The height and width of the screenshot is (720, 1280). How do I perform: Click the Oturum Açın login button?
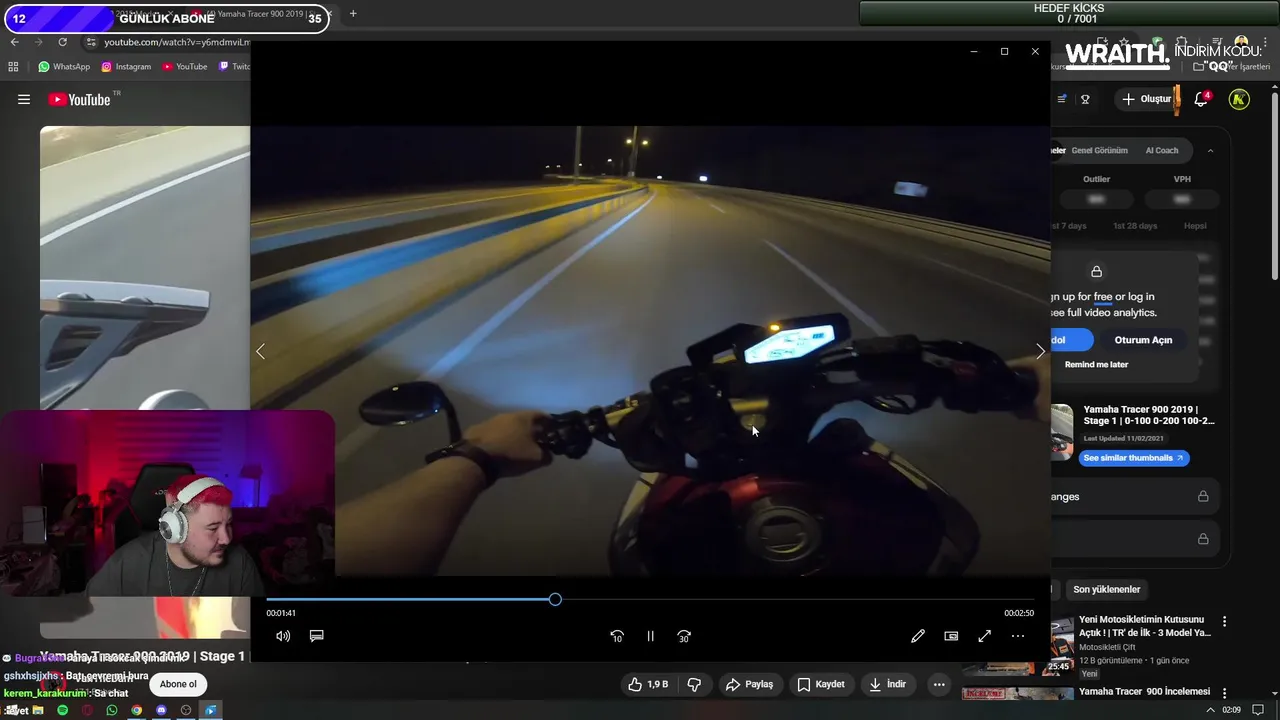click(1143, 340)
